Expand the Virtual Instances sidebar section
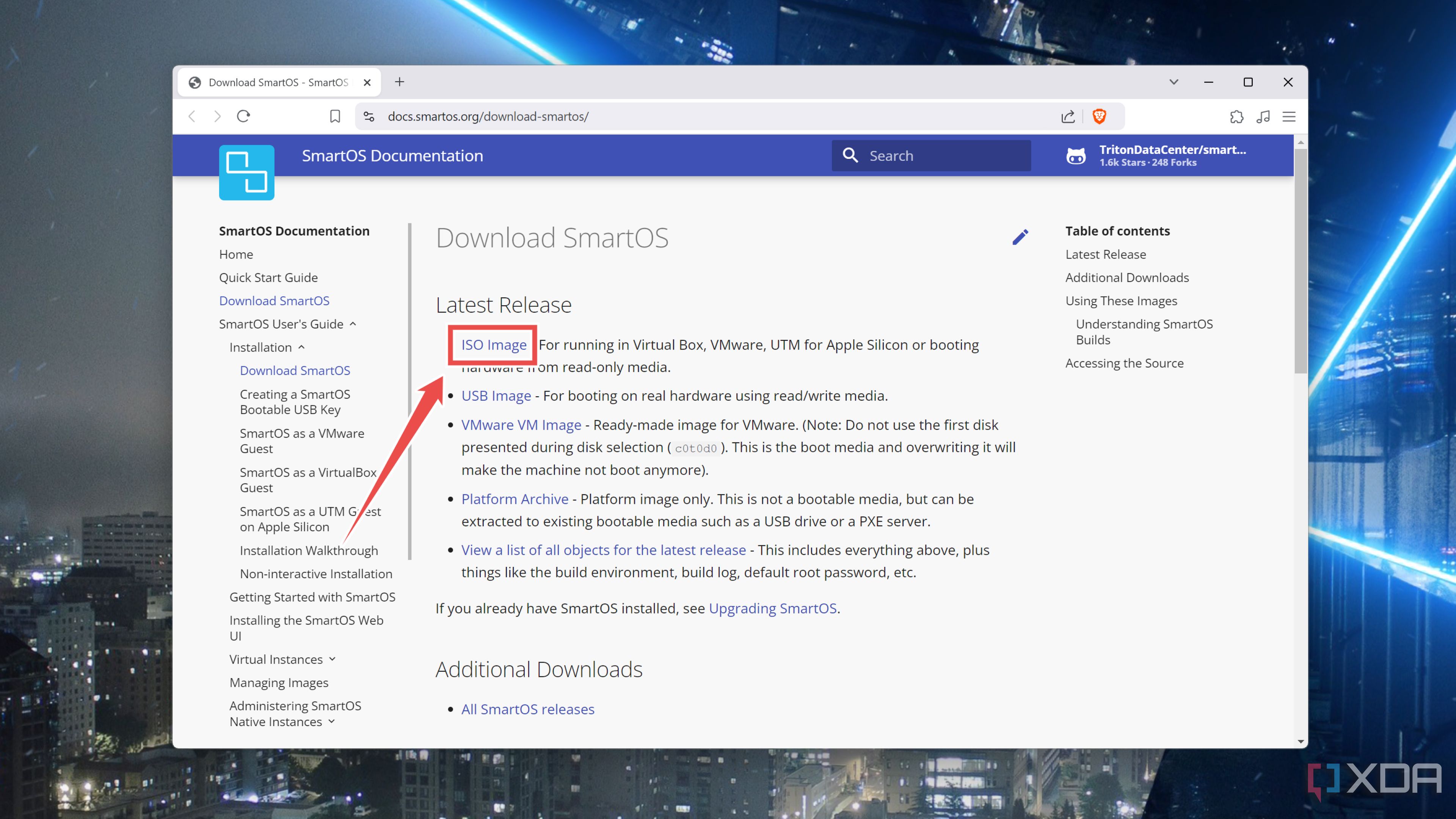Screen dimensions: 1456x819 333,659
